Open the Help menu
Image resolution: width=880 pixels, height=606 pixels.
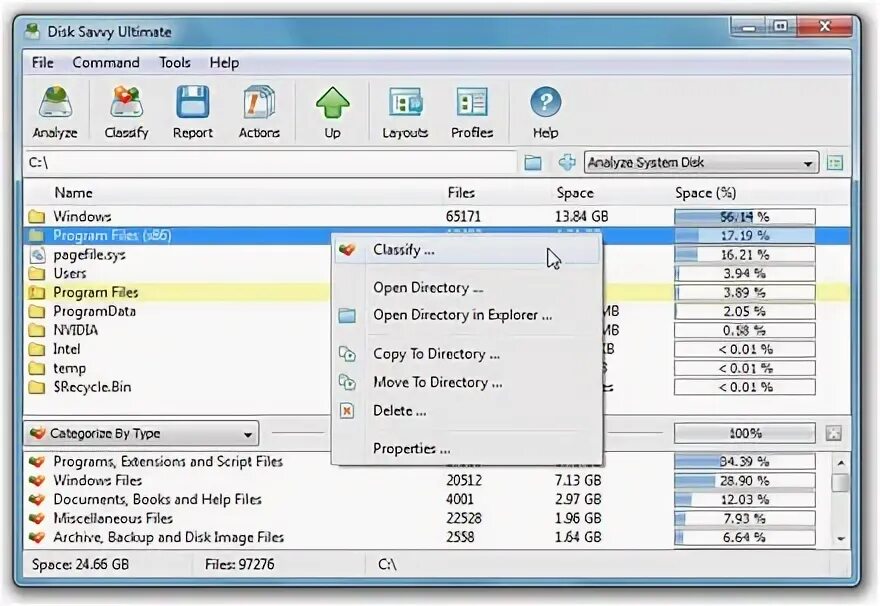(224, 62)
